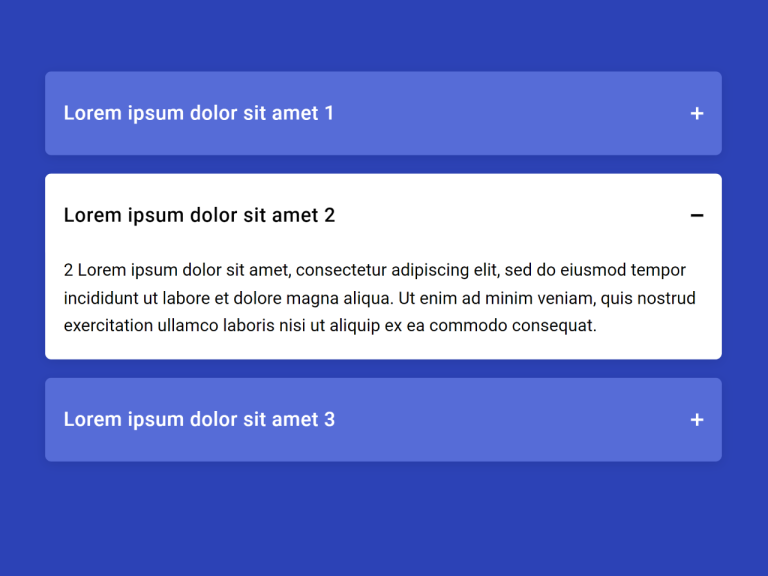
Task: Click "laboris nisi ut aliquip" in the paragraph
Action: click(x=299, y=326)
